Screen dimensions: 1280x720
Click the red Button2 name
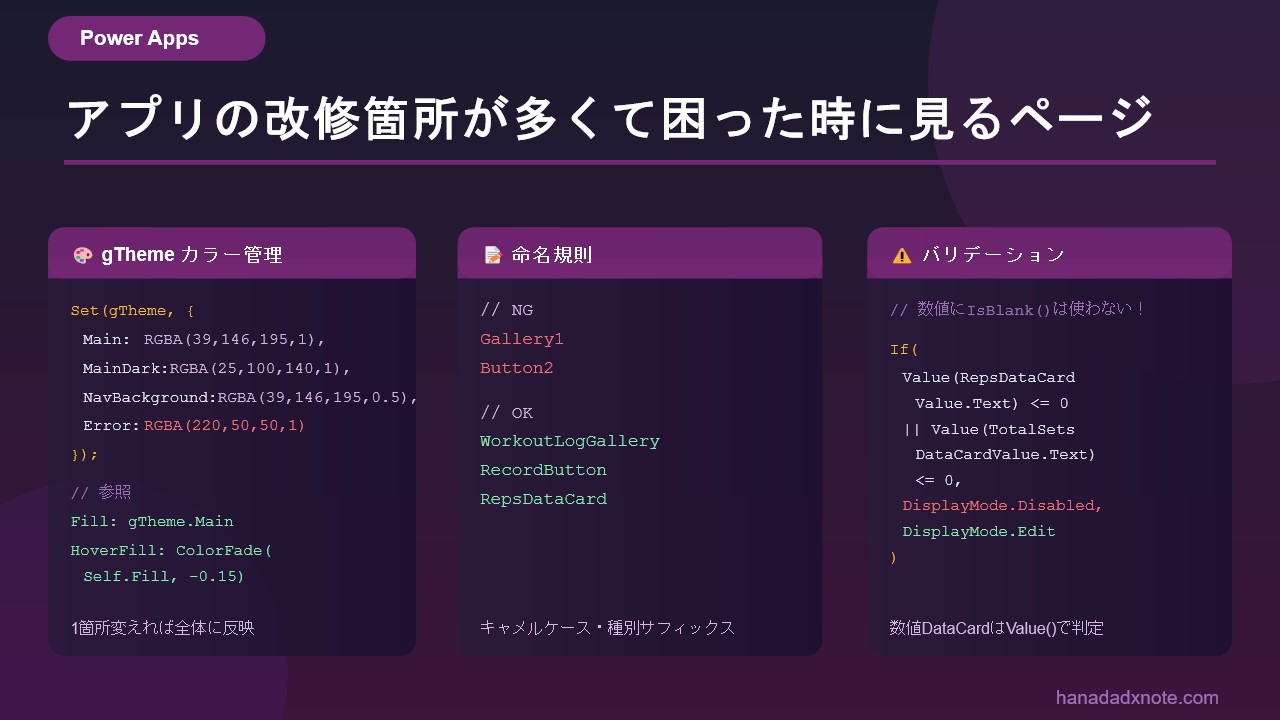517,368
